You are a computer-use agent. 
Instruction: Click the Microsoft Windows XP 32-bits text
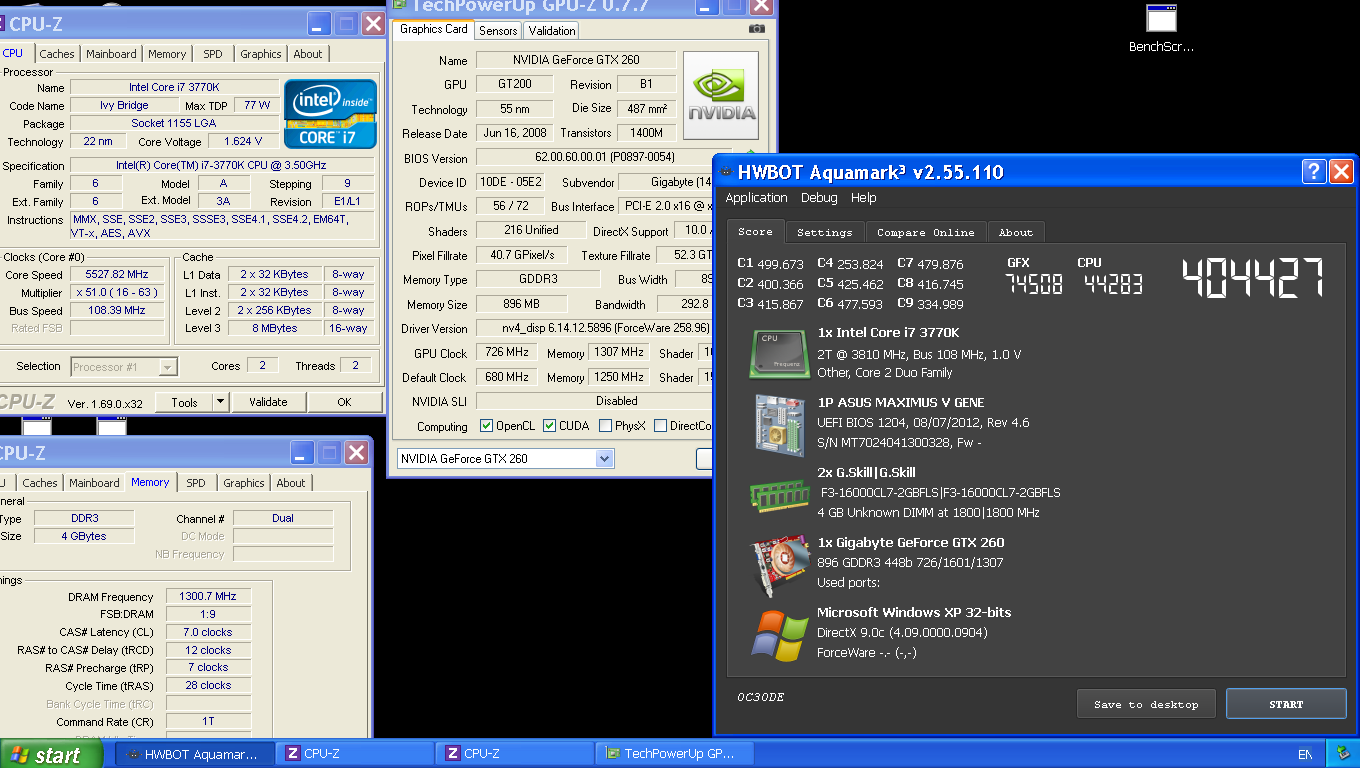point(914,613)
